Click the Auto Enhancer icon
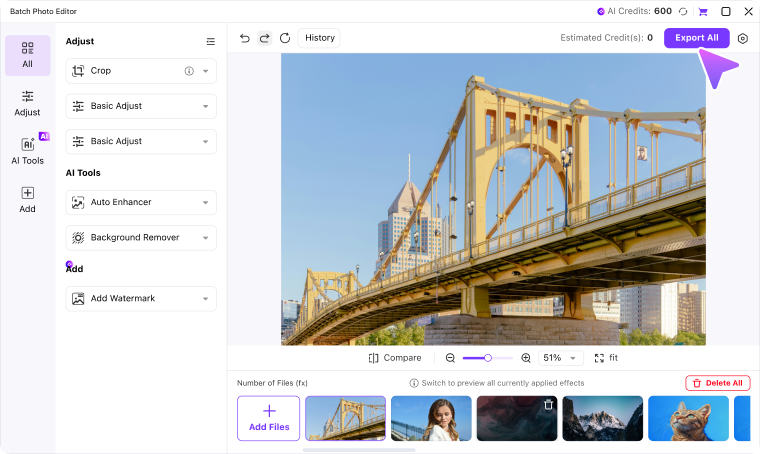The height and width of the screenshot is (454, 760). [x=78, y=203]
